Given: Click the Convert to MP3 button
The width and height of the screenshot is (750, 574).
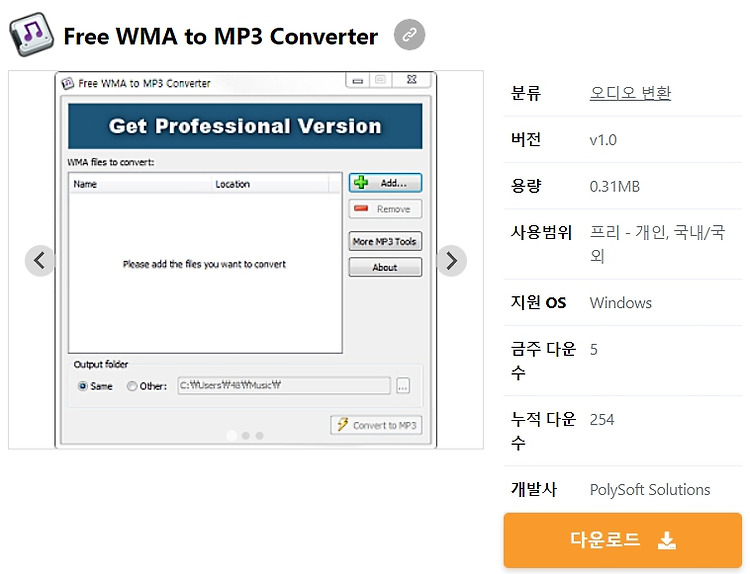Looking at the screenshot, I should click(x=376, y=425).
